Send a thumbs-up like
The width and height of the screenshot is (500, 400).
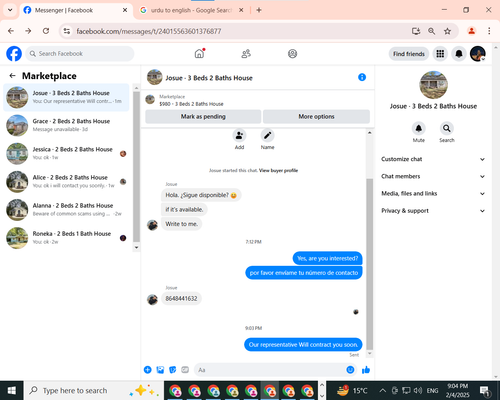tap(366, 370)
